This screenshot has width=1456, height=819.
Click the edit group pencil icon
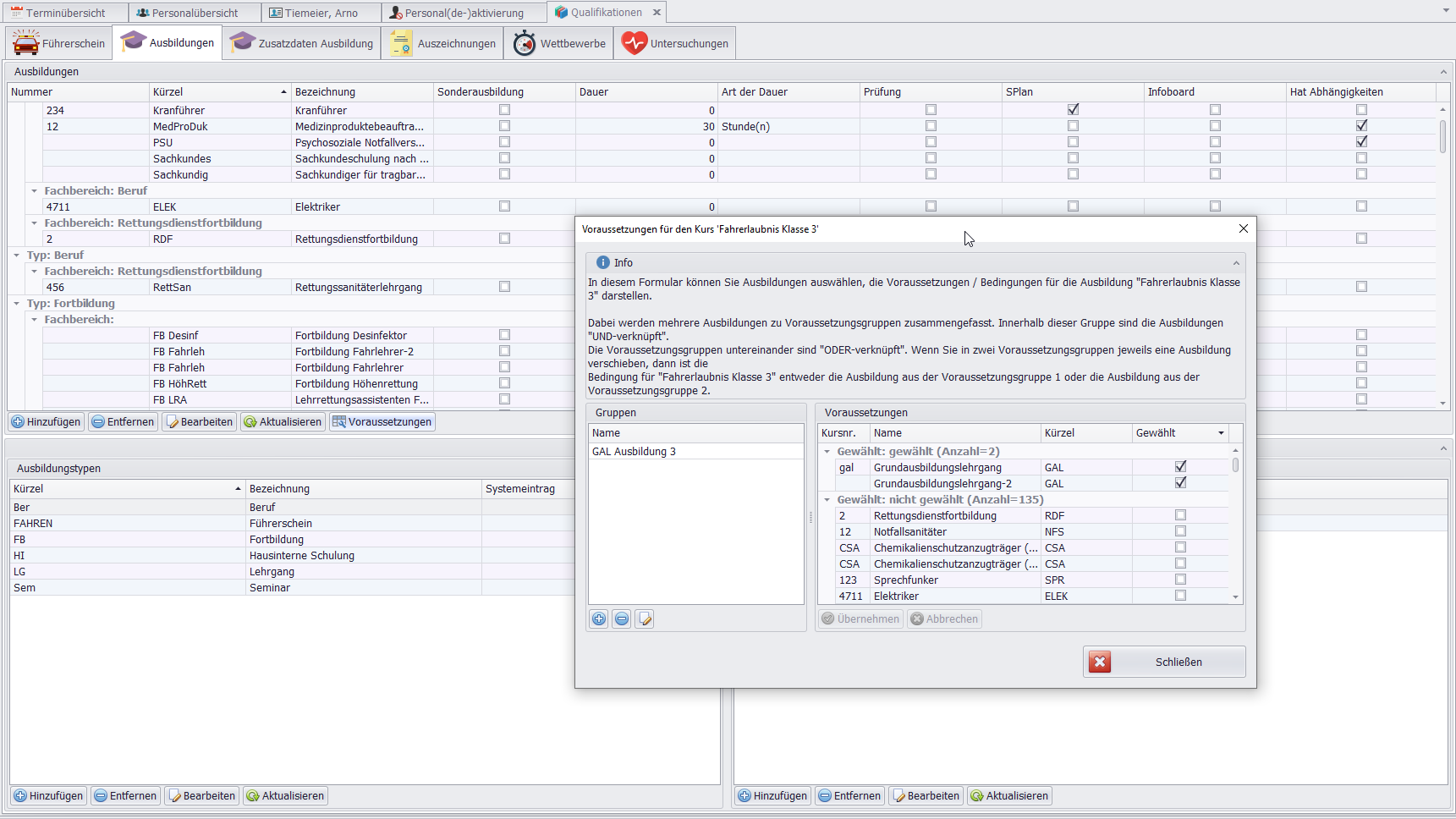(x=645, y=619)
